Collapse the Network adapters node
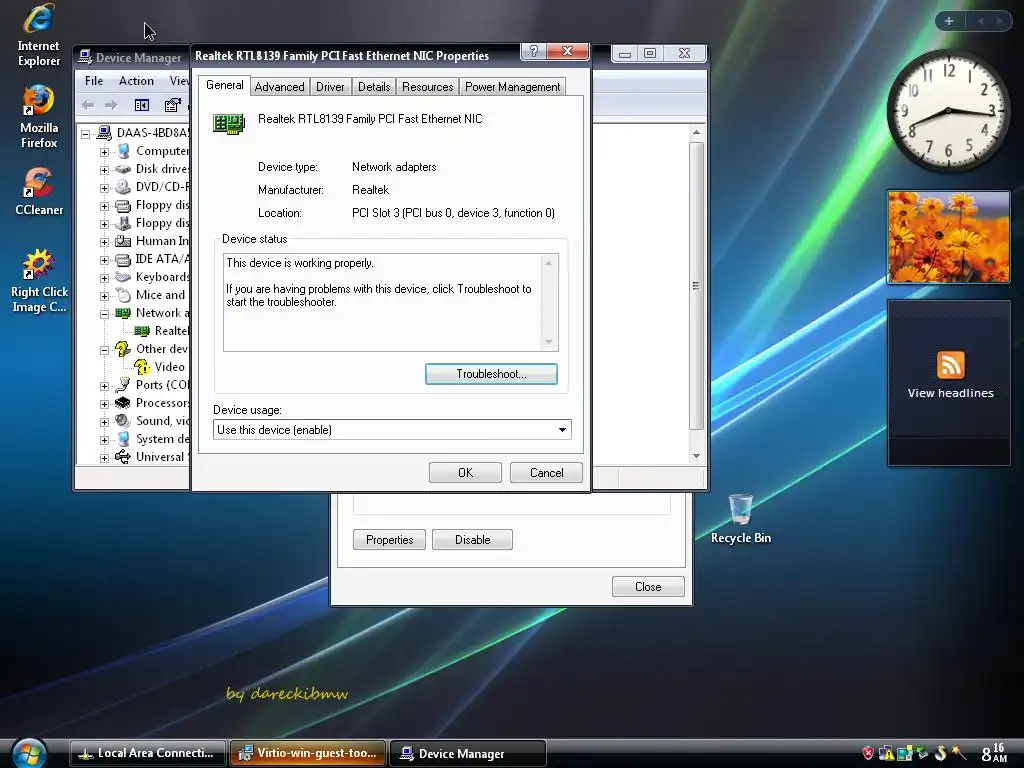This screenshot has width=1024, height=768. (104, 314)
